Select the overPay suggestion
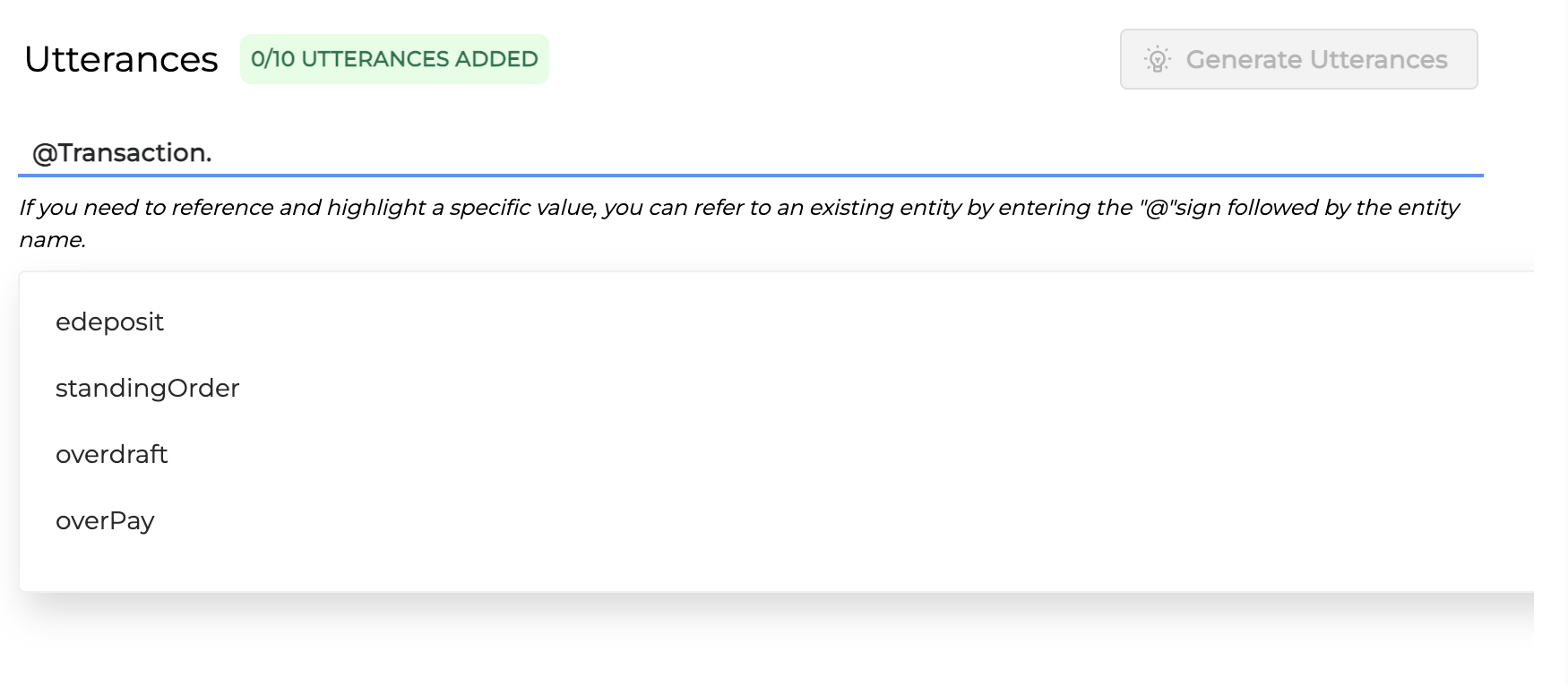This screenshot has height=686, width=1568. click(105, 521)
